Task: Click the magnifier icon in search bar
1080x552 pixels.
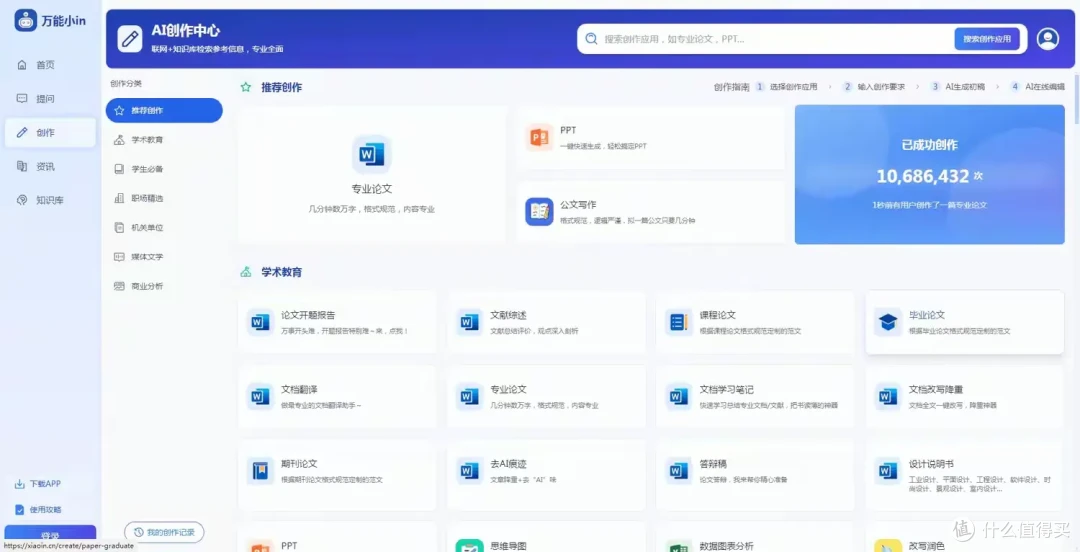Action: pos(590,39)
